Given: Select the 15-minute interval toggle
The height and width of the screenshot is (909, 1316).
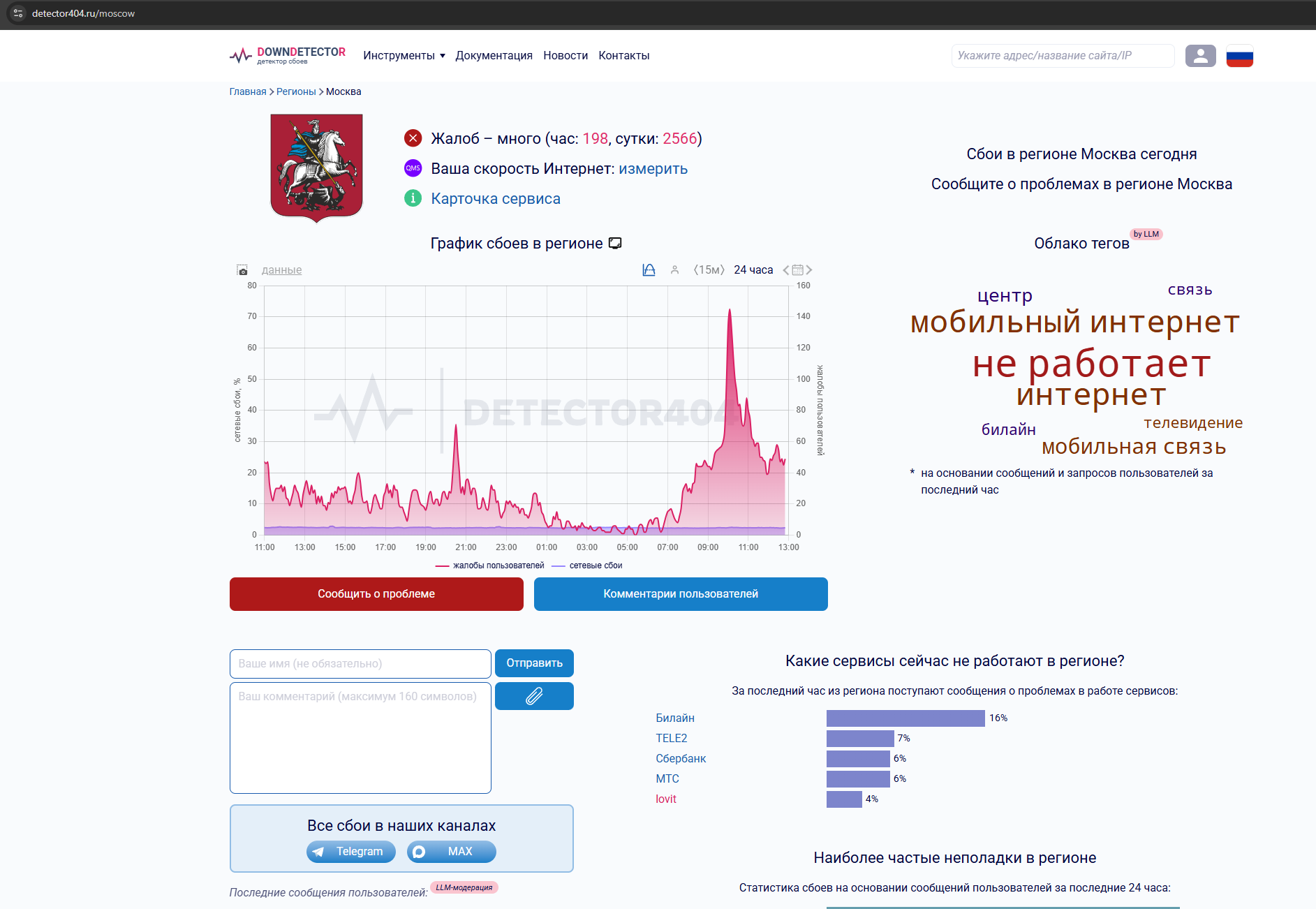Looking at the screenshot, I should click(x=709, y=269).
